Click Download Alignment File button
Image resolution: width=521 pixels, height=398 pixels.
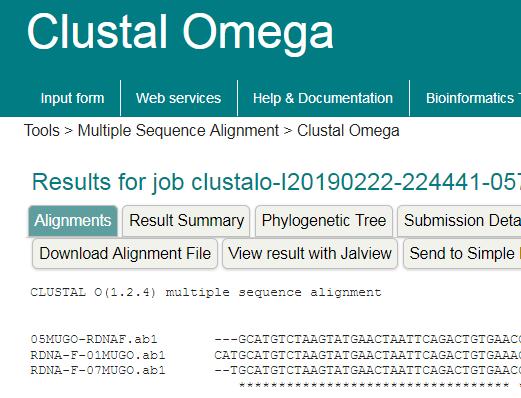point(125,253)
